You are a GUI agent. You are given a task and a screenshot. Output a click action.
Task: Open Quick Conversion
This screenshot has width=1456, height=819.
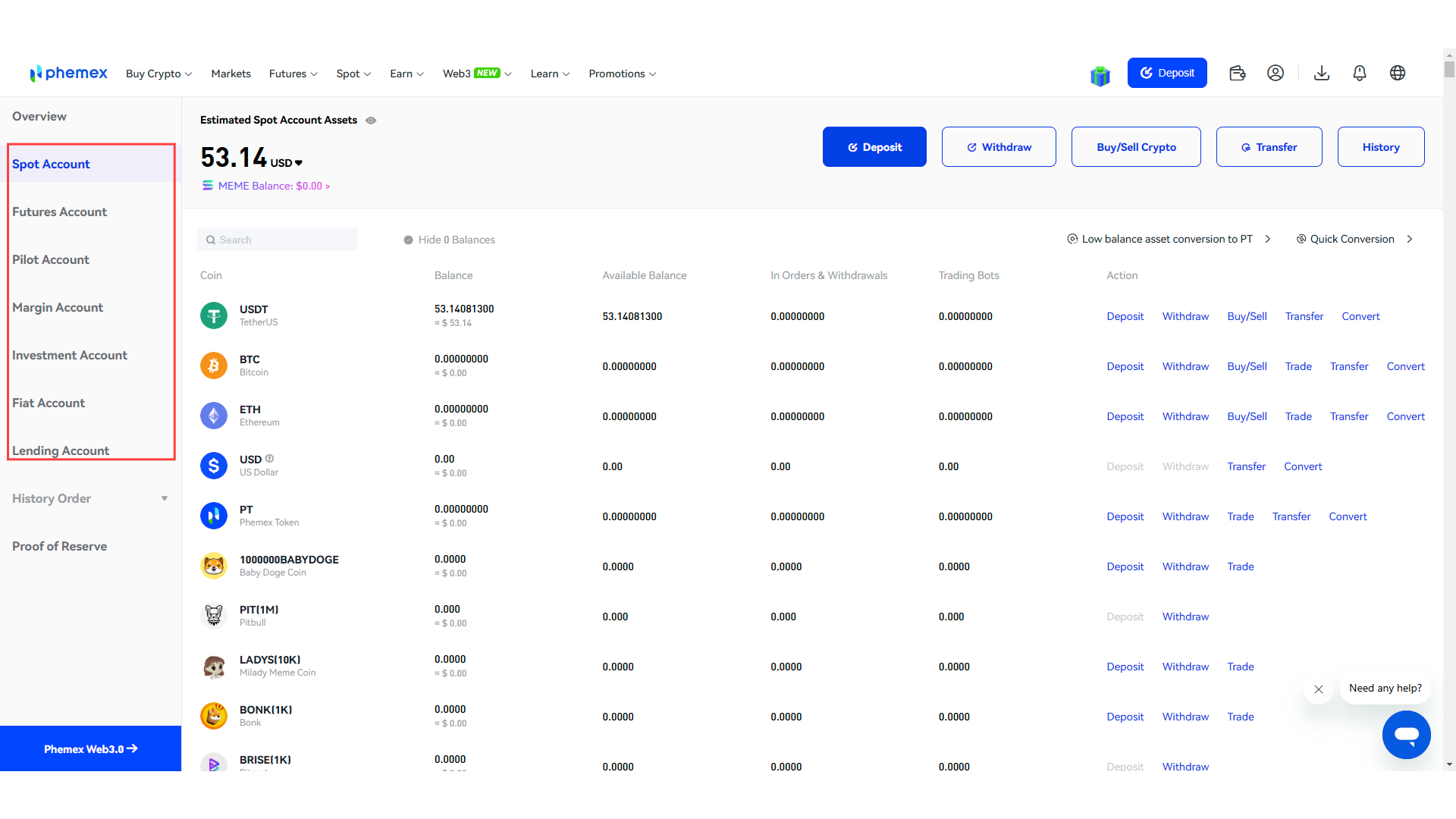[1354, 239]
